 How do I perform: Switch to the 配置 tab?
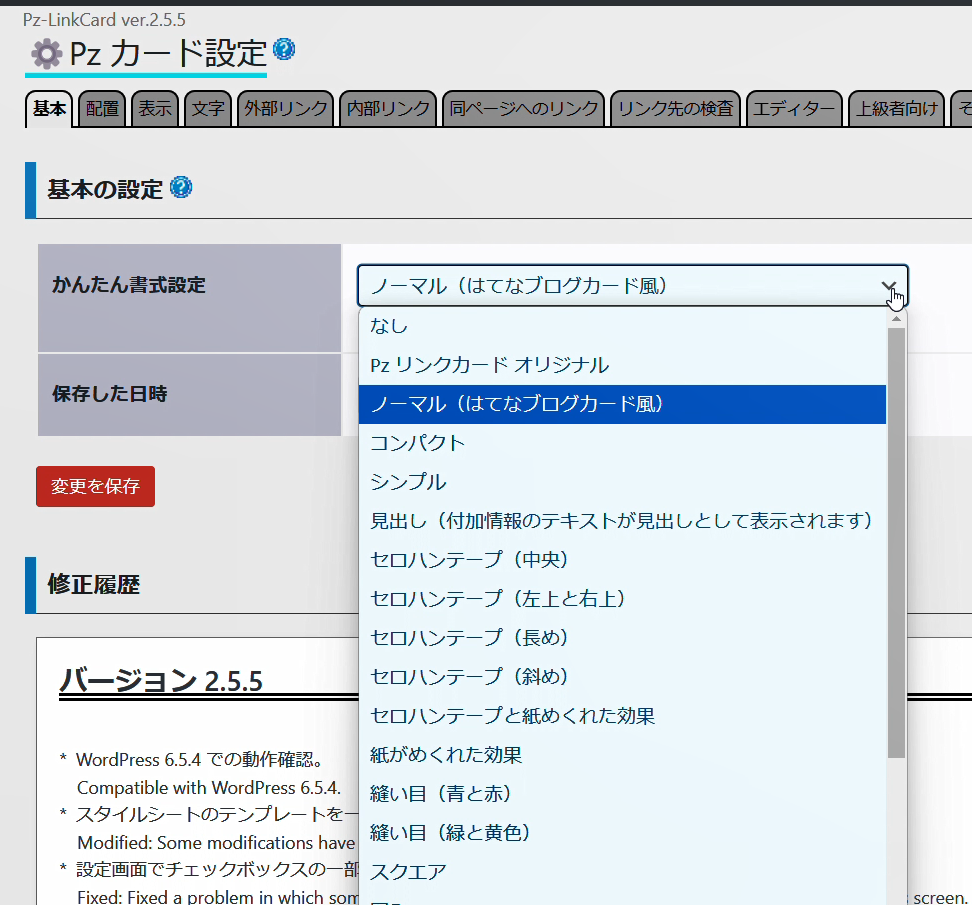pyautogui.click(x=102, y=109)
